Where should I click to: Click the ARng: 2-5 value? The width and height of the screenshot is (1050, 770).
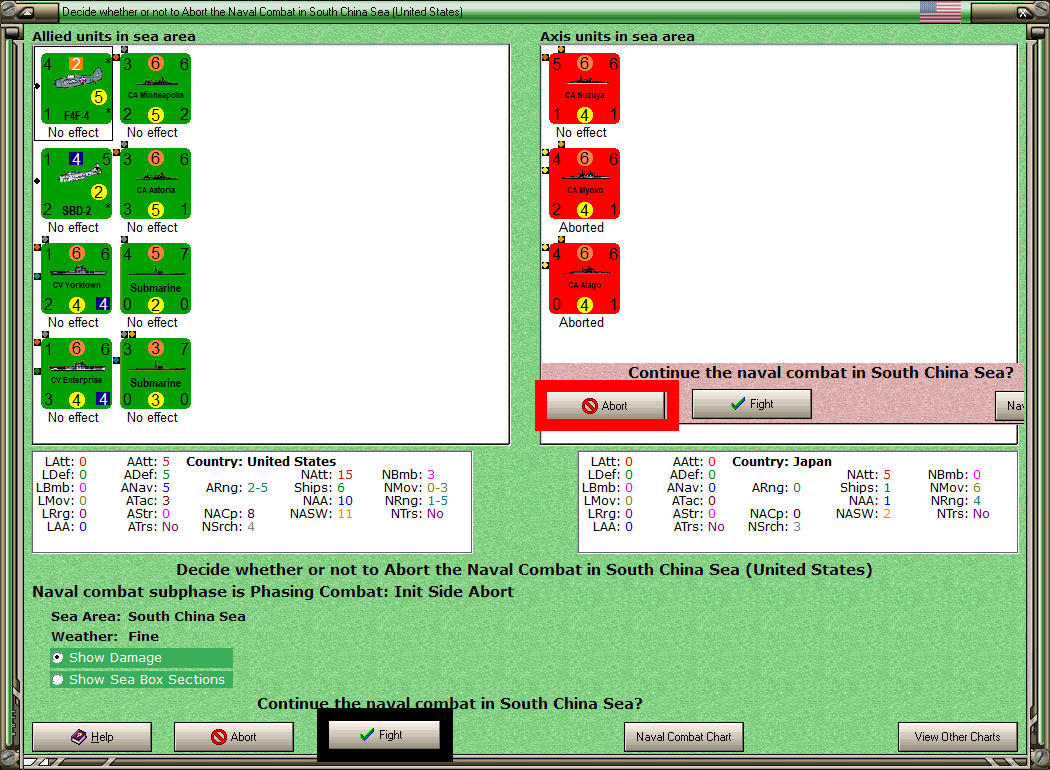point(257,487)
